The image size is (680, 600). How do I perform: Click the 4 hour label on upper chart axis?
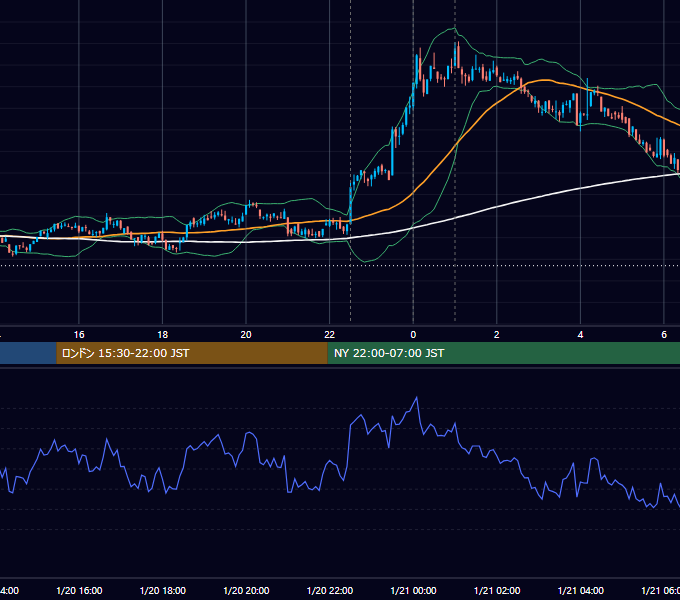tap(580, 335)
